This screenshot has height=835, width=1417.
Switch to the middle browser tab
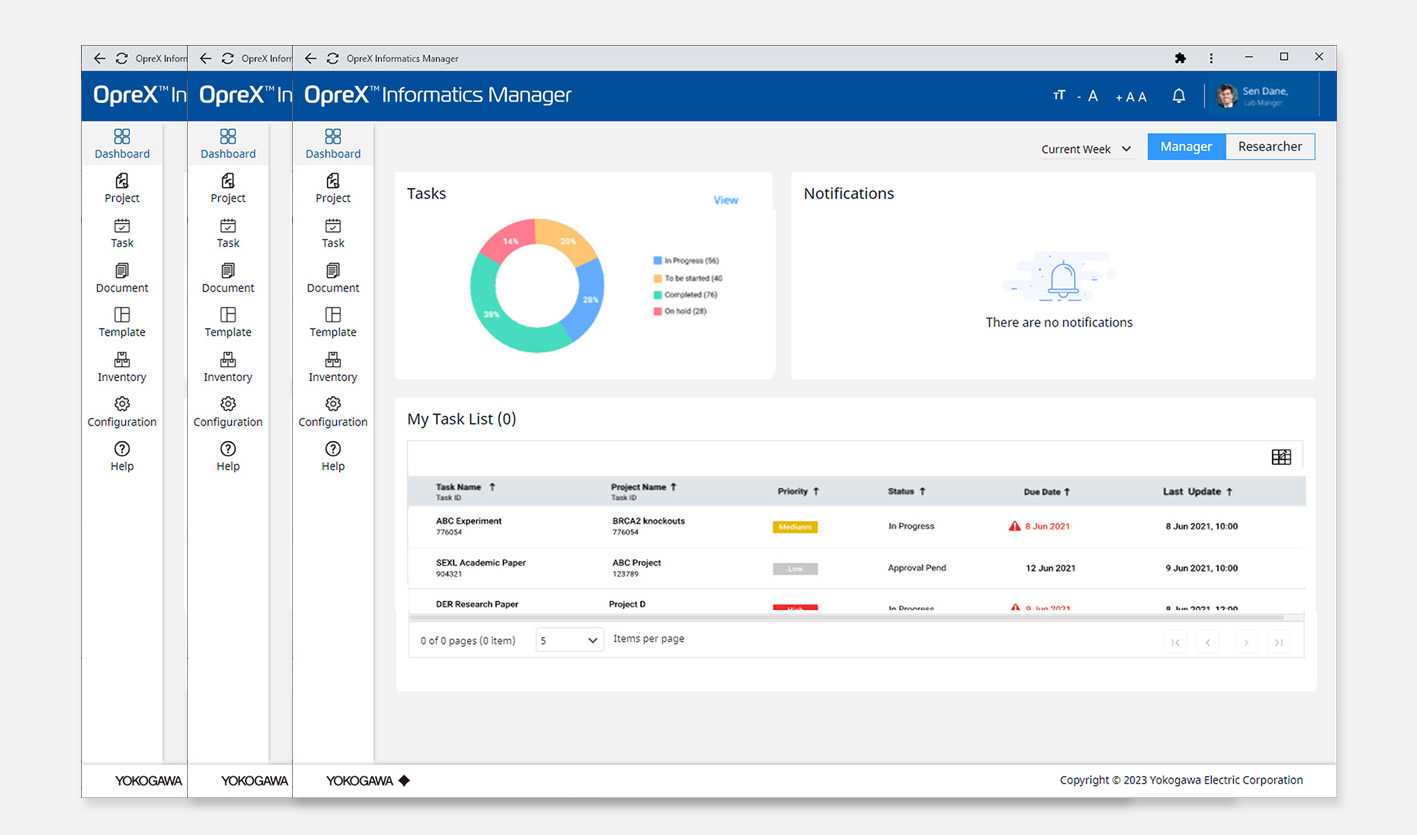point(240,58)
